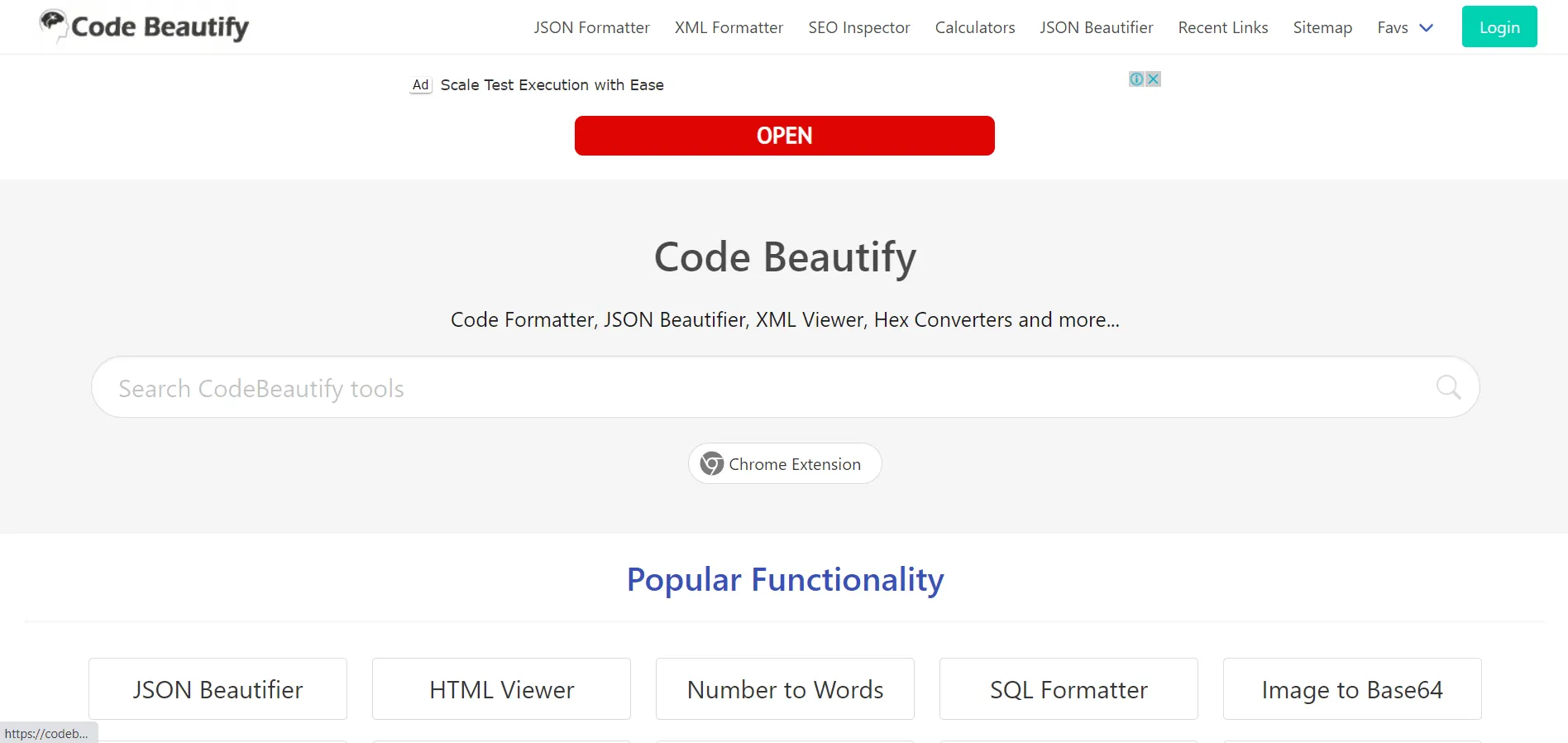This screenshot has width=1568, height=743.
Task: Open the ad info icon
Action: tap(1137, 79)
